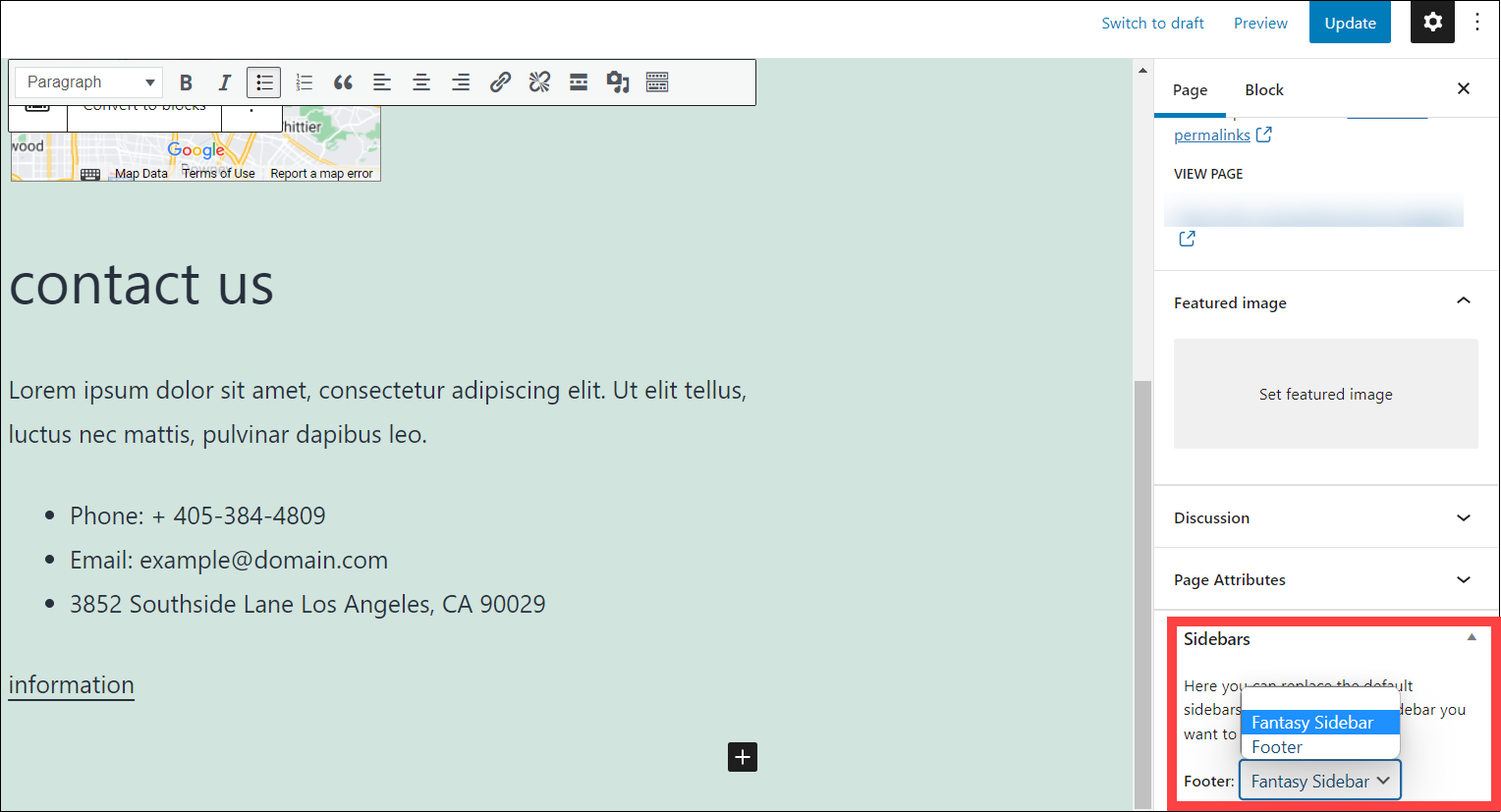Align text center
Viewport: 1501px width, 812px height.
pyautogui.click(x=421, y=82)
